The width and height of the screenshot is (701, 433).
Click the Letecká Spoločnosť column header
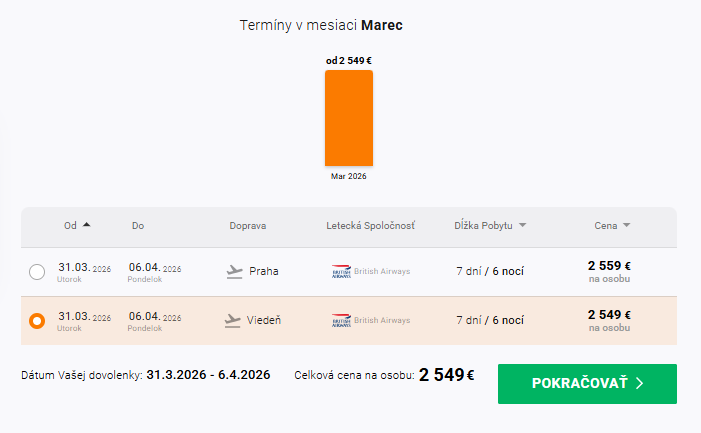(370, 226)
